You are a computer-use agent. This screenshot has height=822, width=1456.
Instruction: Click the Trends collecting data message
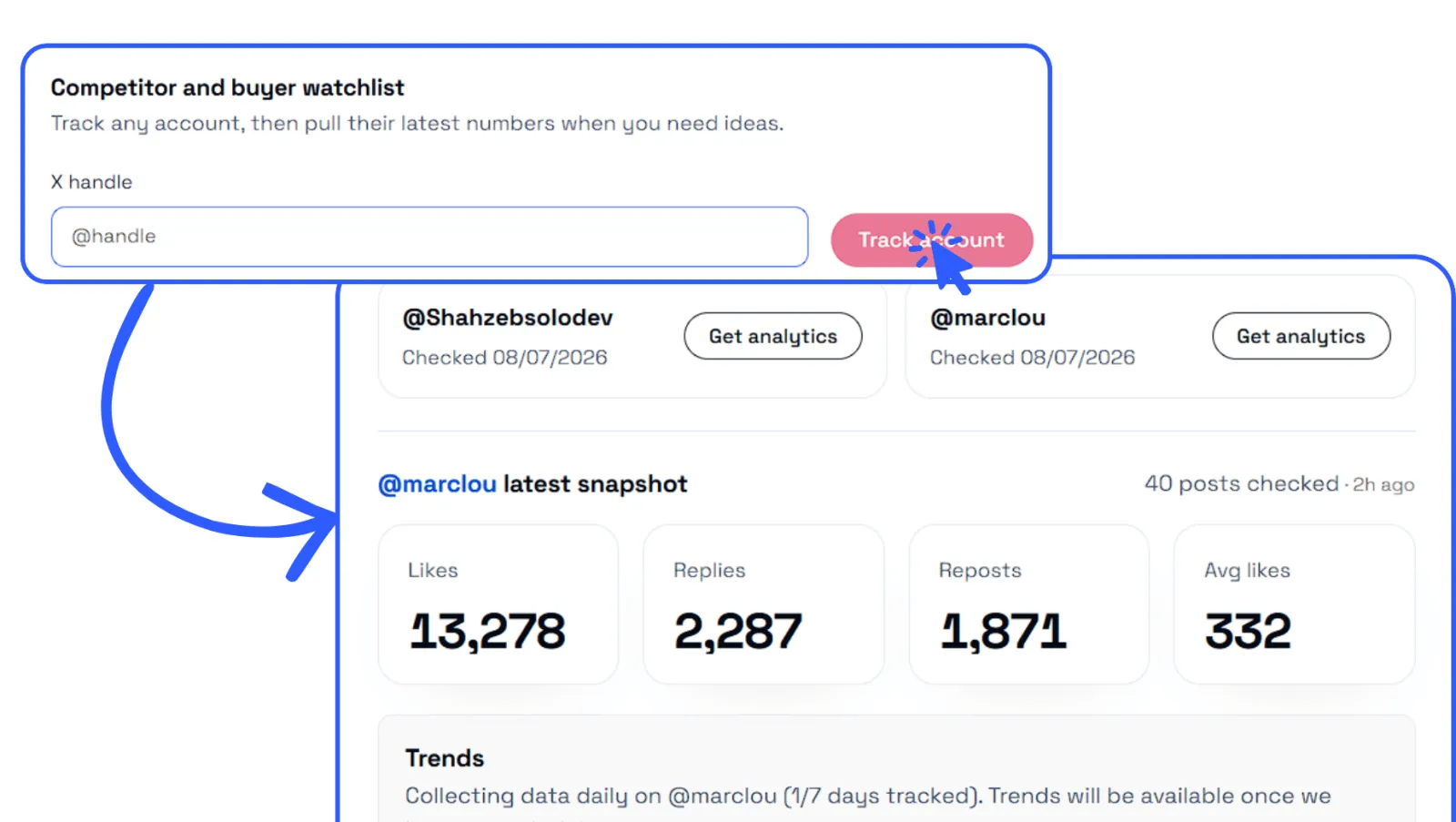(868, 797)
